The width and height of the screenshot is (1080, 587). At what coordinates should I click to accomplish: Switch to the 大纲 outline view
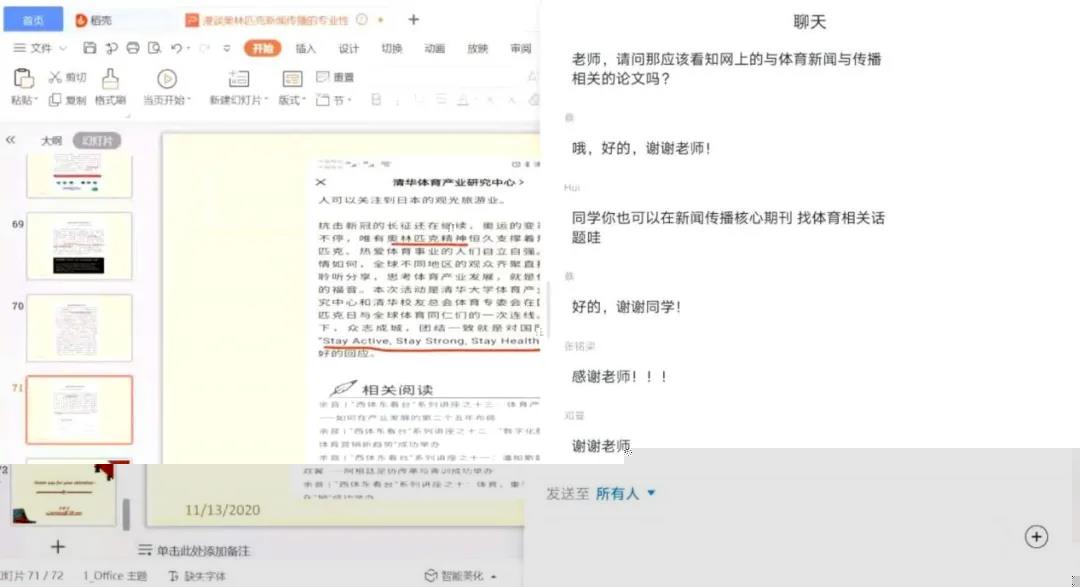point(51,141)
